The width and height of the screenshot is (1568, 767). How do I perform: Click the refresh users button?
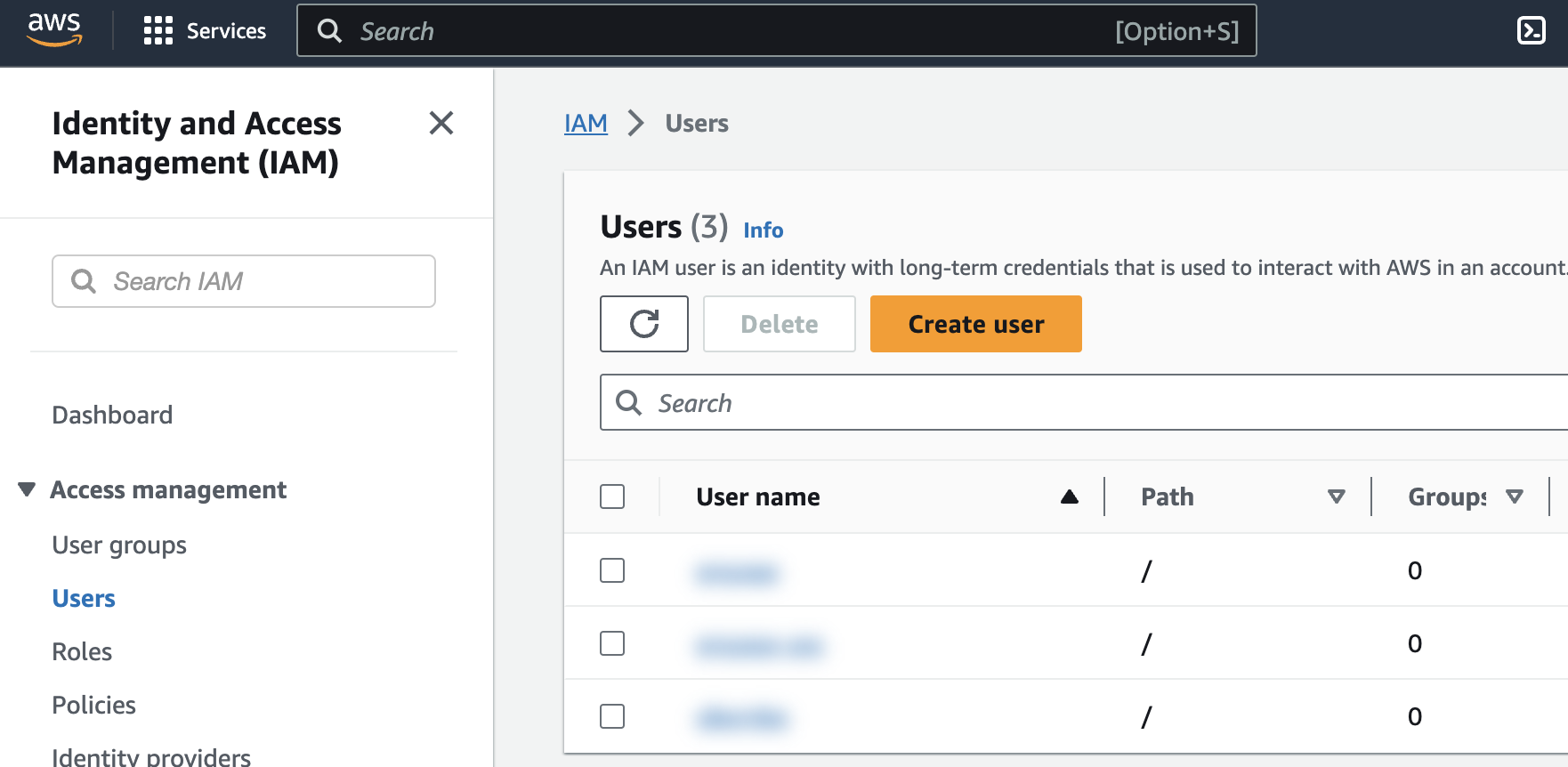[644, 324]
